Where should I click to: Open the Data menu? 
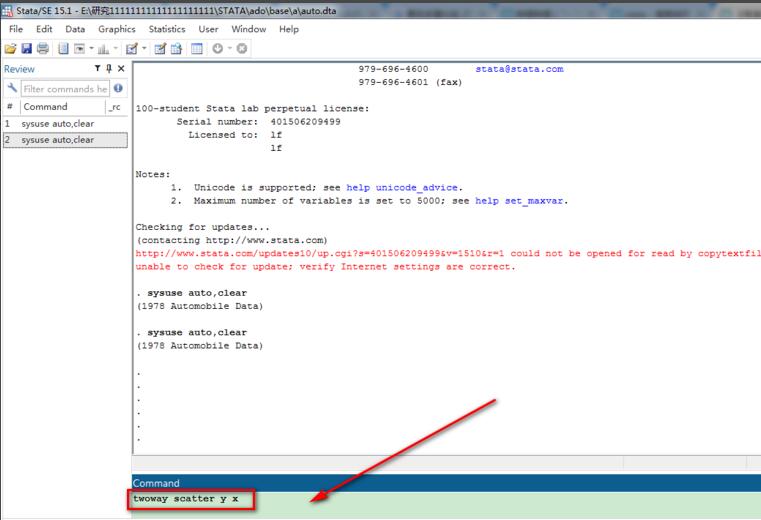click(75, 29)
